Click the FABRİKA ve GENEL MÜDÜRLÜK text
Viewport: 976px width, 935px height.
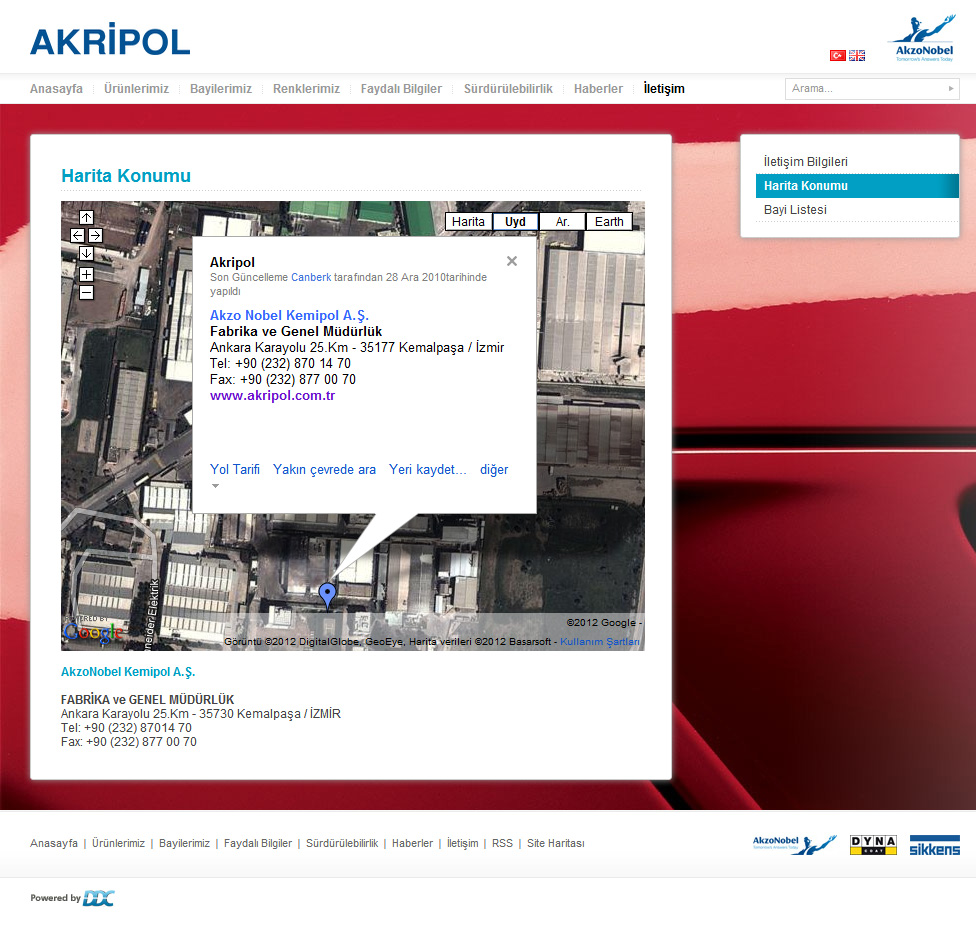pos(148,700)
